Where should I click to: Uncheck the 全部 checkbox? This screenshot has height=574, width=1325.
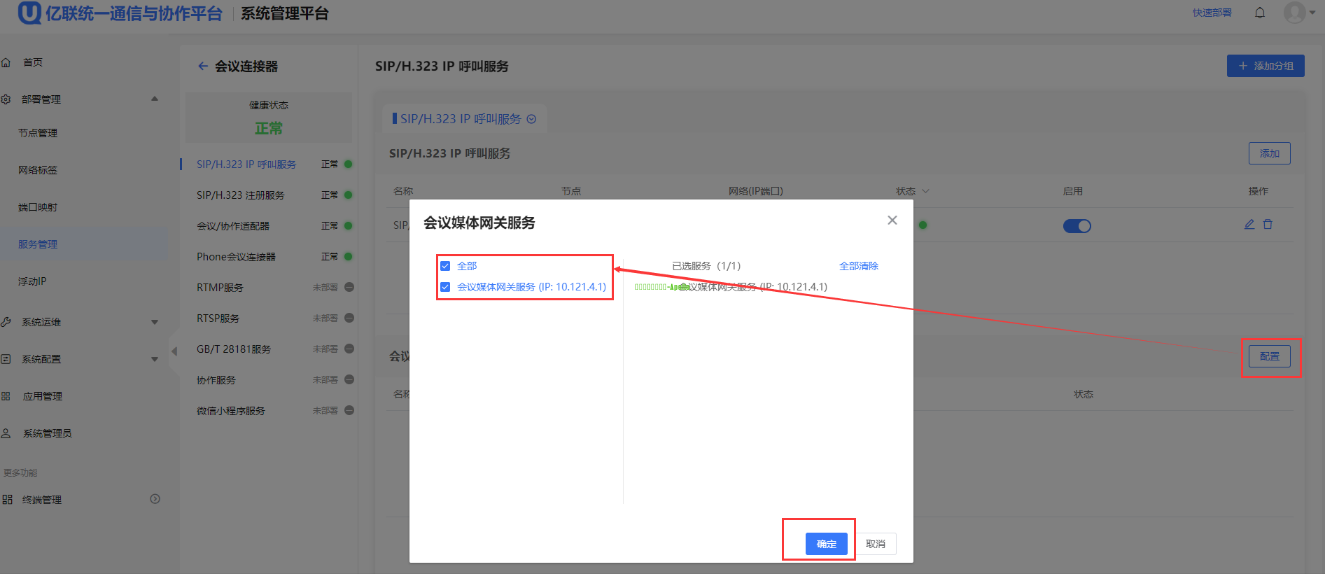coord(445,266)
